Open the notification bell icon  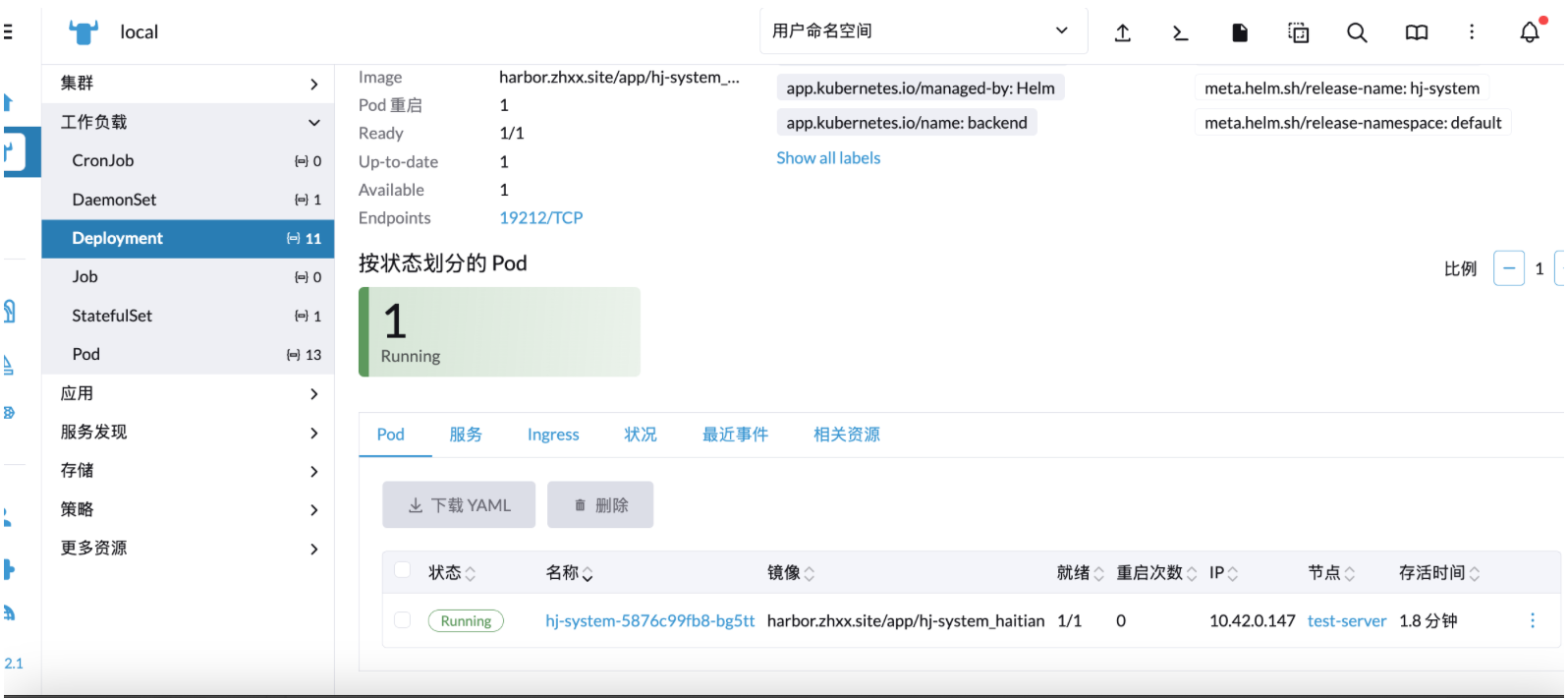click(1530, 32)
